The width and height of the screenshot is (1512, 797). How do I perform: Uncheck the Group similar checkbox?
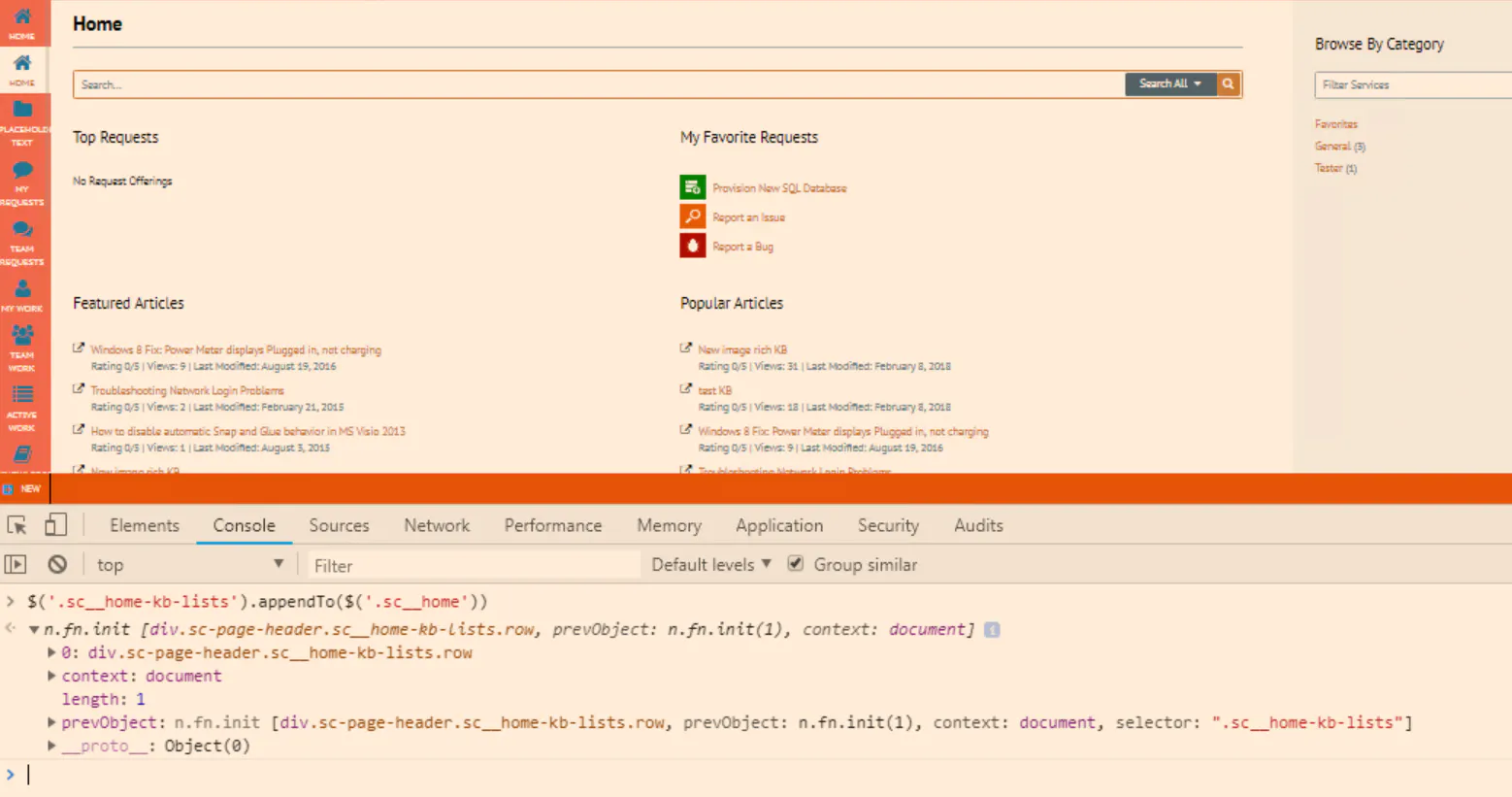point(796,564)
